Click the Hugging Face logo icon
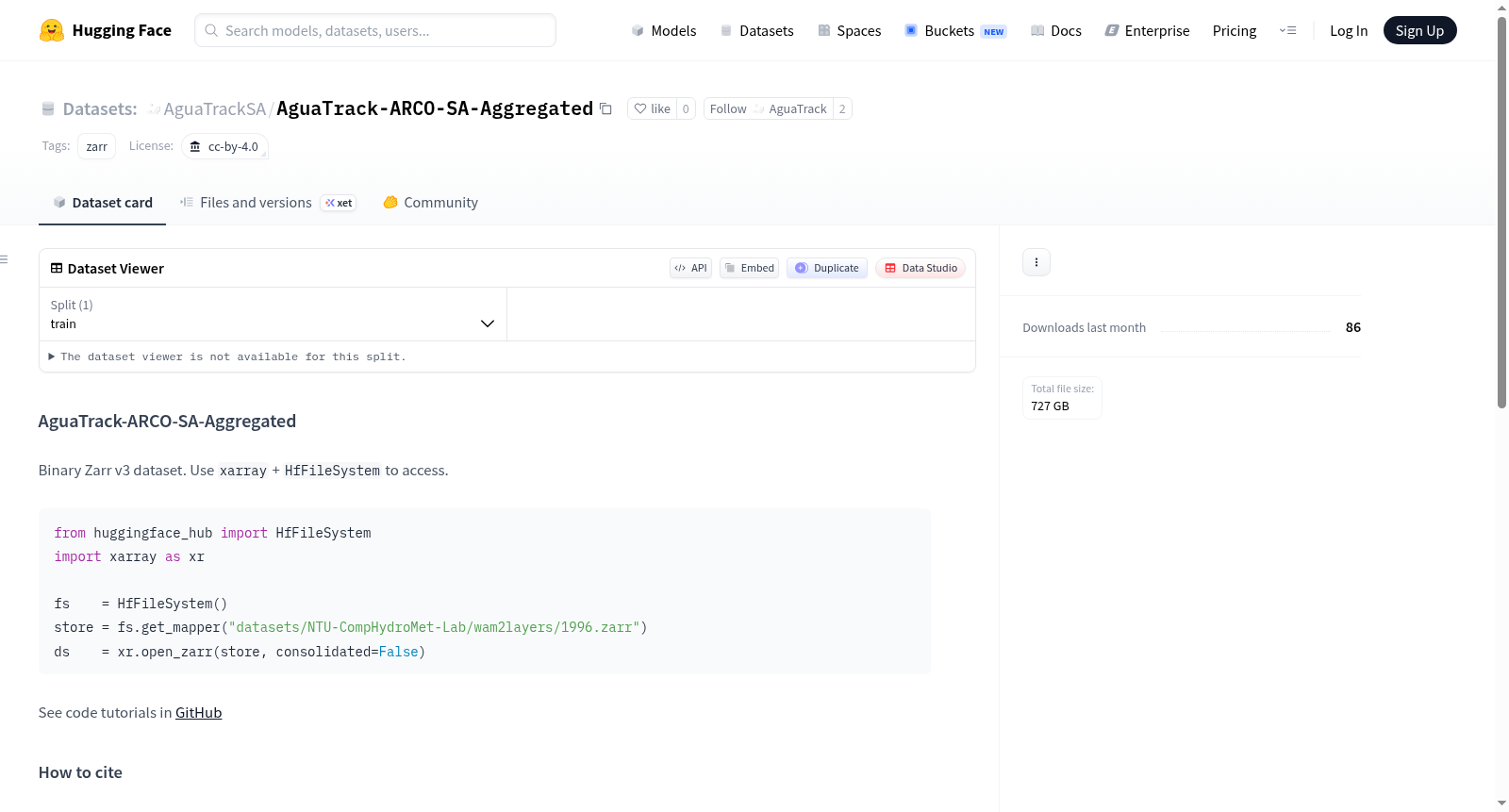This screenshot has height=812, width=1509. (x=52, y=30)
